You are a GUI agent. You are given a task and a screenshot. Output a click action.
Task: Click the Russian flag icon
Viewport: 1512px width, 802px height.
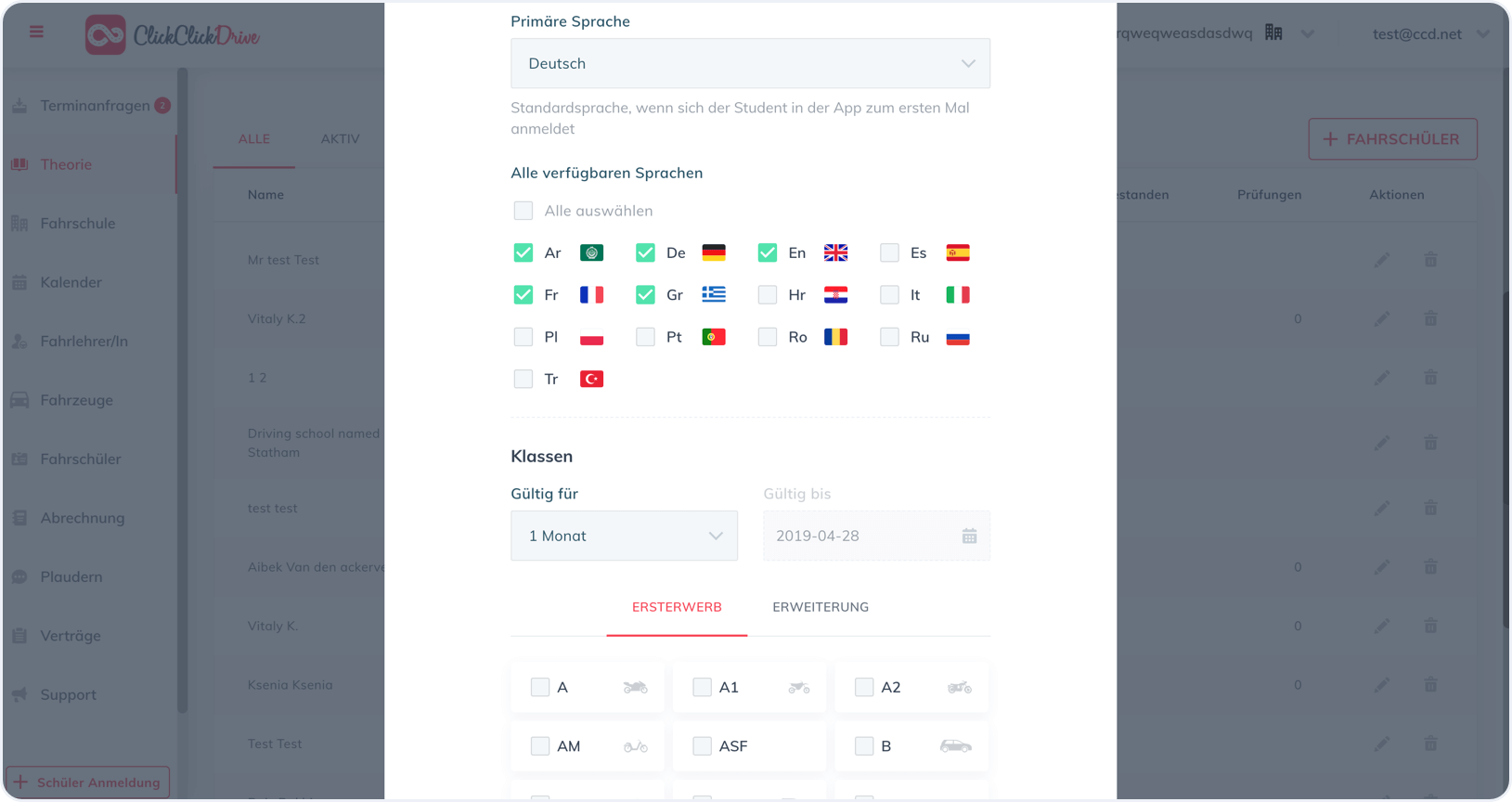(x=958, y=337)
